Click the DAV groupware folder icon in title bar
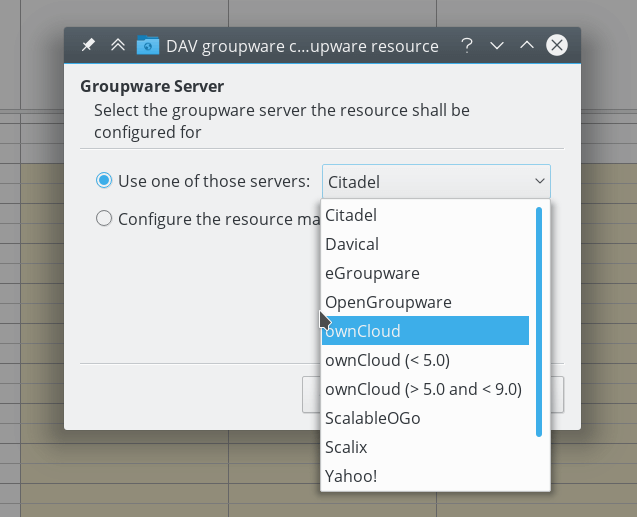Image resolution: width=637 pixels, height=517 pixels. [x=148, y=45]
